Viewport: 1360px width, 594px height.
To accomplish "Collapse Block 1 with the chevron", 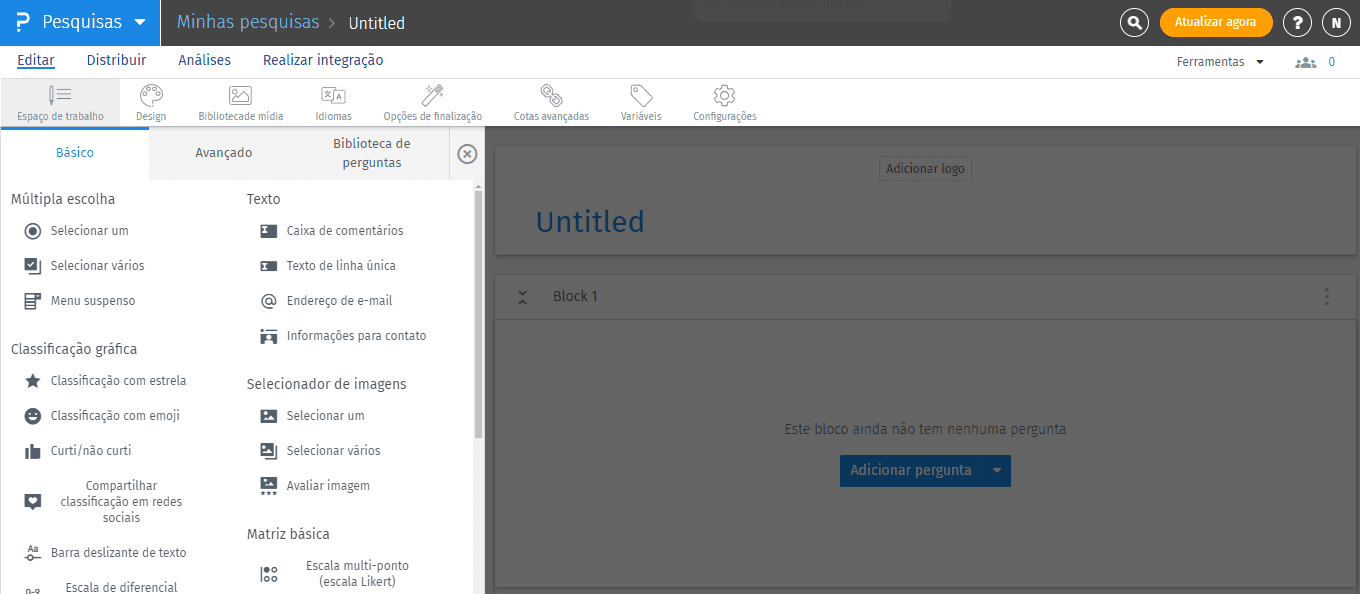I will [522, 297].
